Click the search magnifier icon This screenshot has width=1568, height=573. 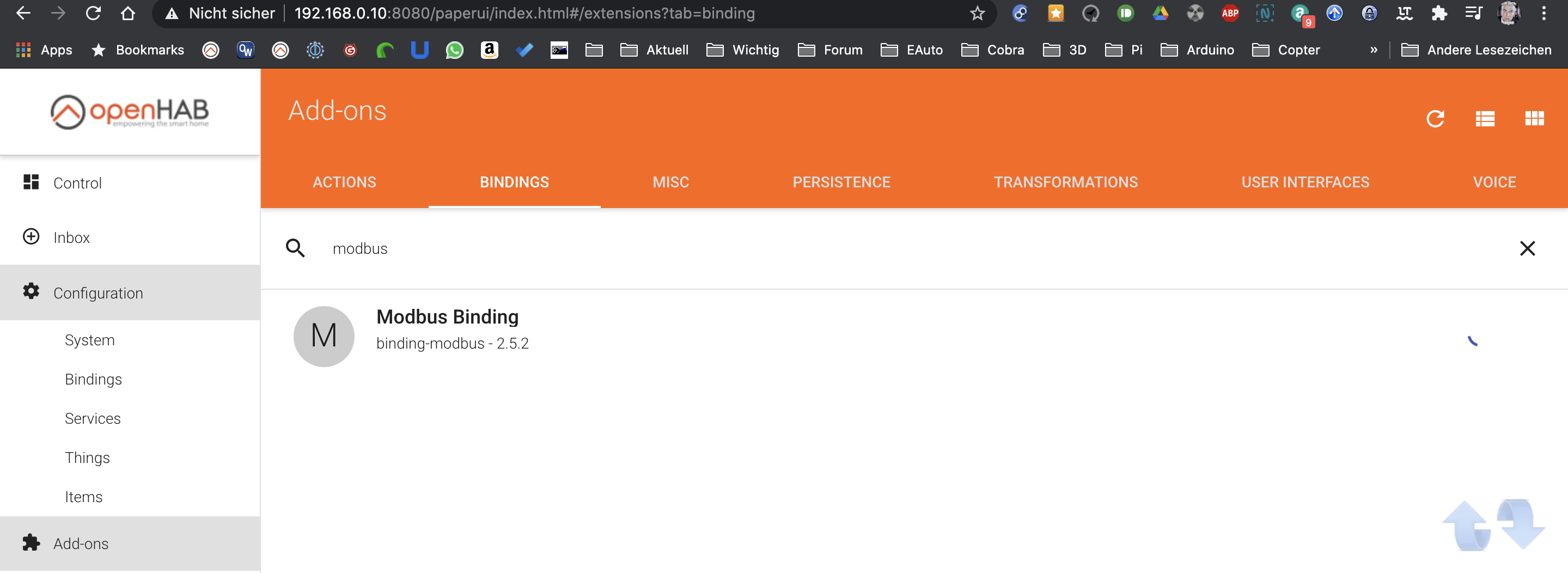tap(295, 248)
